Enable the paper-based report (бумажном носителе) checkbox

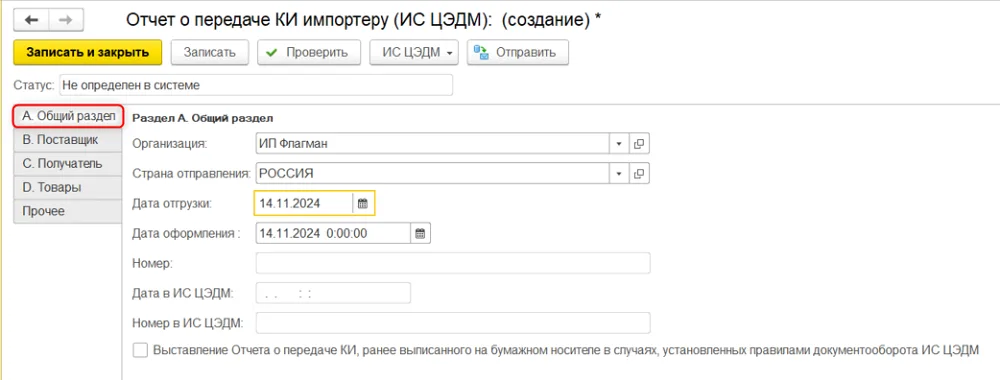[139, 350]
